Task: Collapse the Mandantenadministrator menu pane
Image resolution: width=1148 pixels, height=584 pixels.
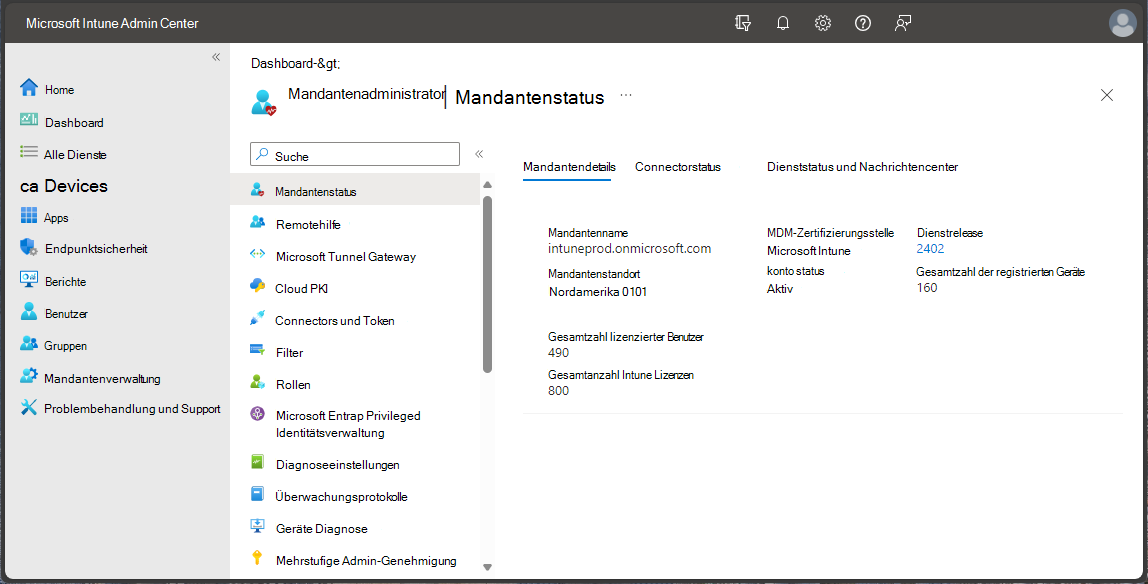Action: tap(479, 154)
